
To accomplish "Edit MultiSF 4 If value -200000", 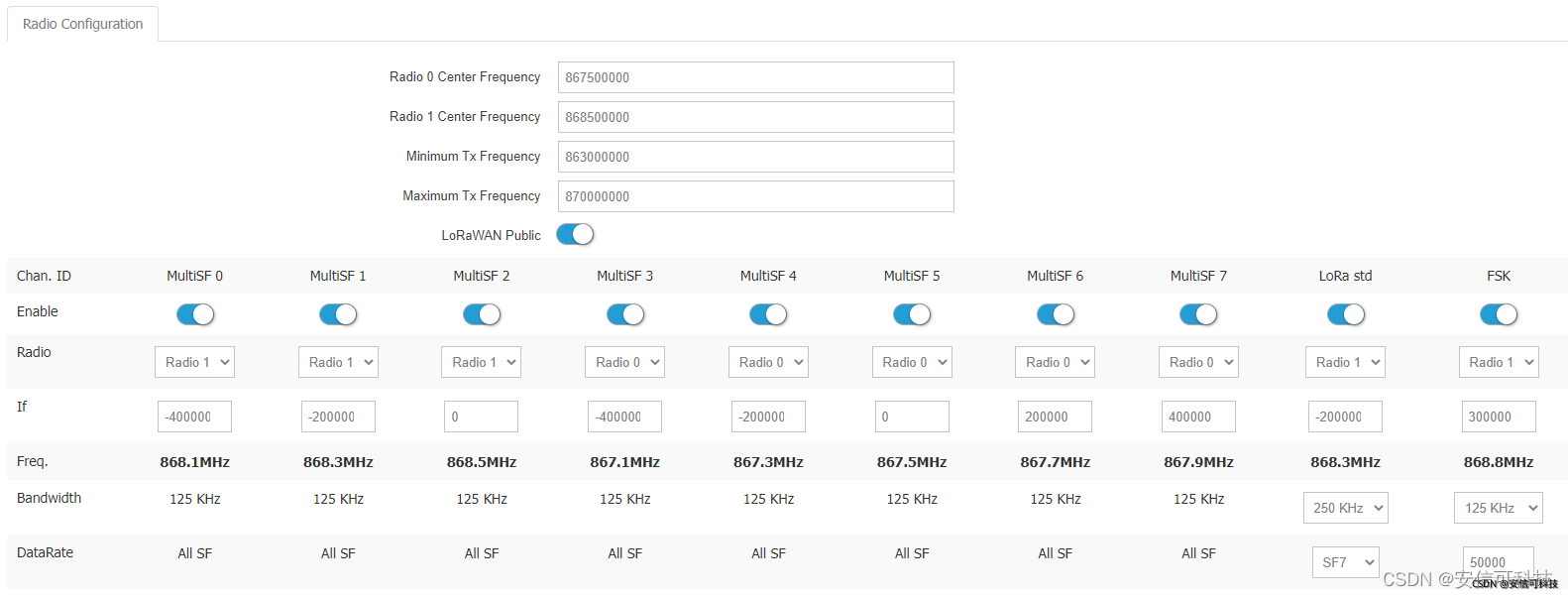I will pyautogui.click(x=768, y=417).
